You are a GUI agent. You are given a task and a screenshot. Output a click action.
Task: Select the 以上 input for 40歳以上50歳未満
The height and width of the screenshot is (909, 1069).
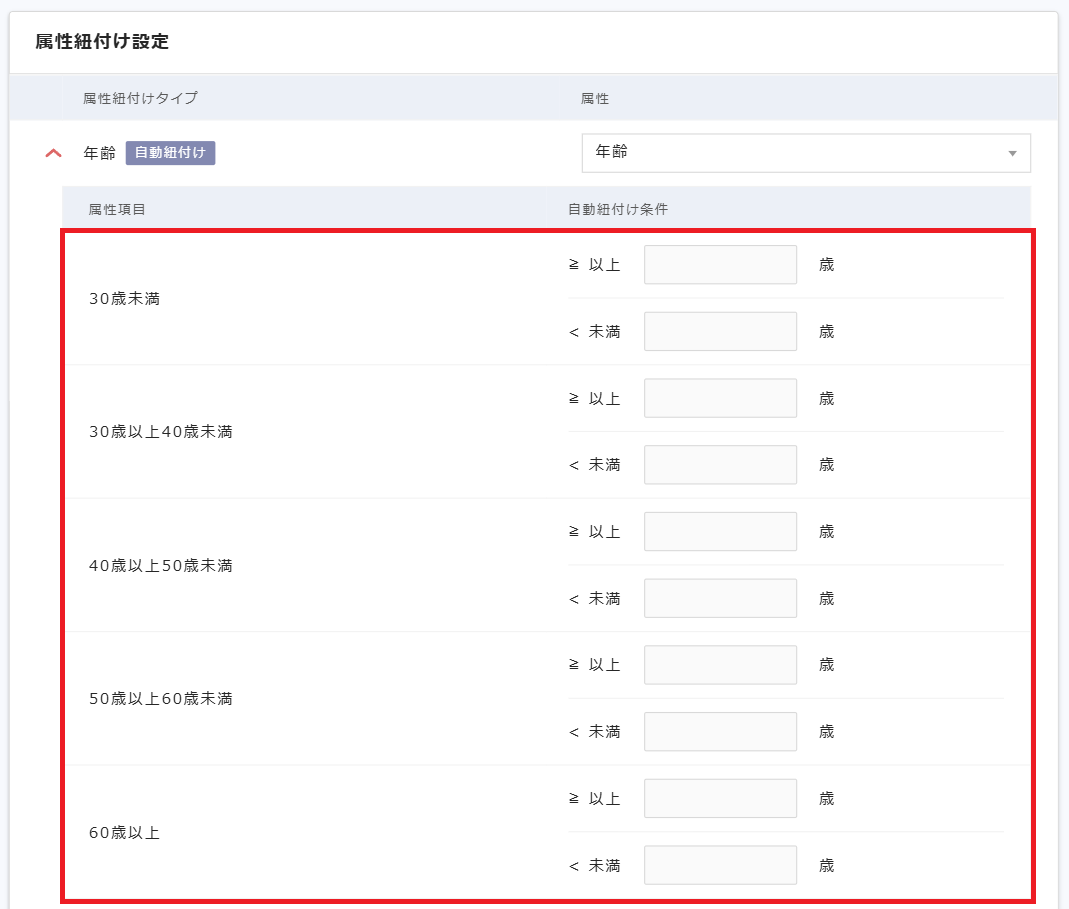720,532
